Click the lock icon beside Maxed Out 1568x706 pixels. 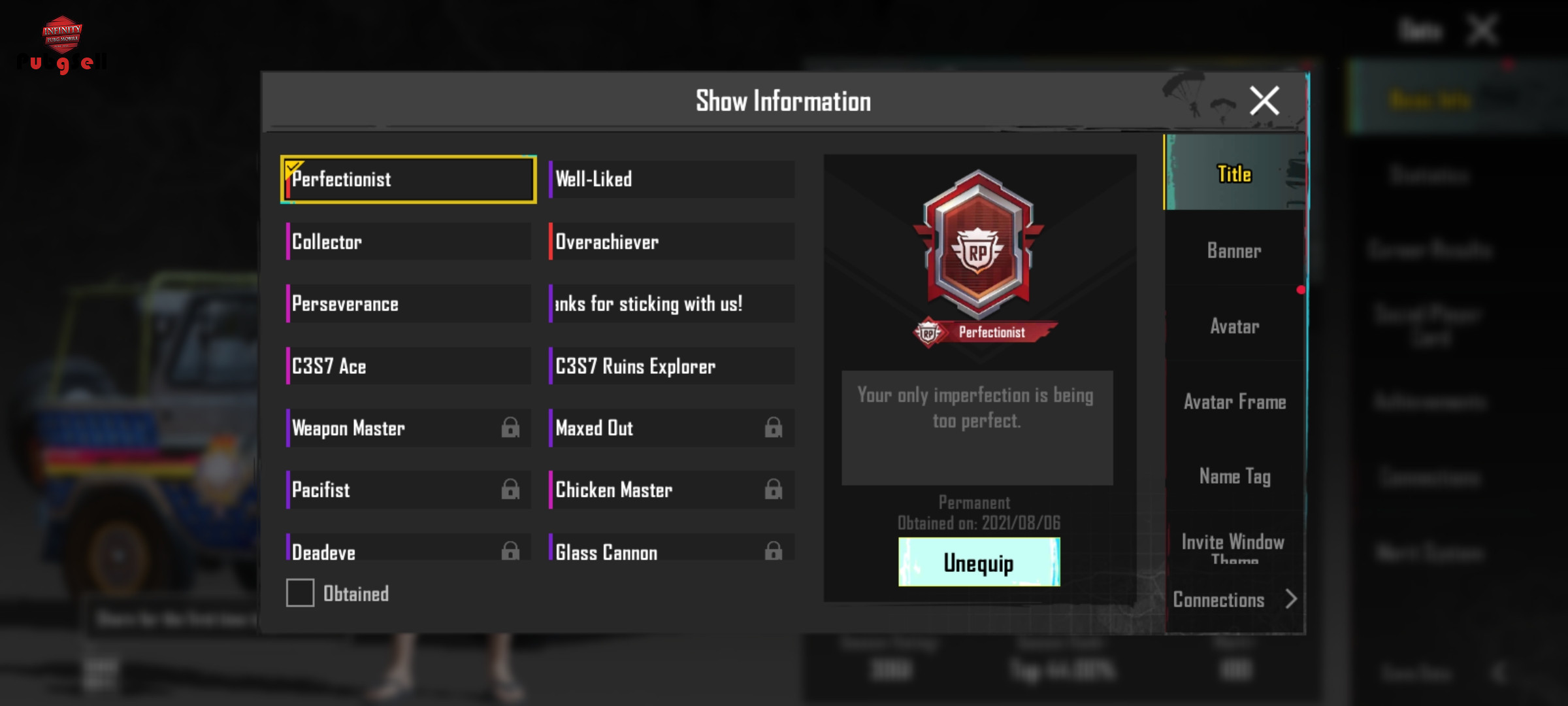pos(774,428)
